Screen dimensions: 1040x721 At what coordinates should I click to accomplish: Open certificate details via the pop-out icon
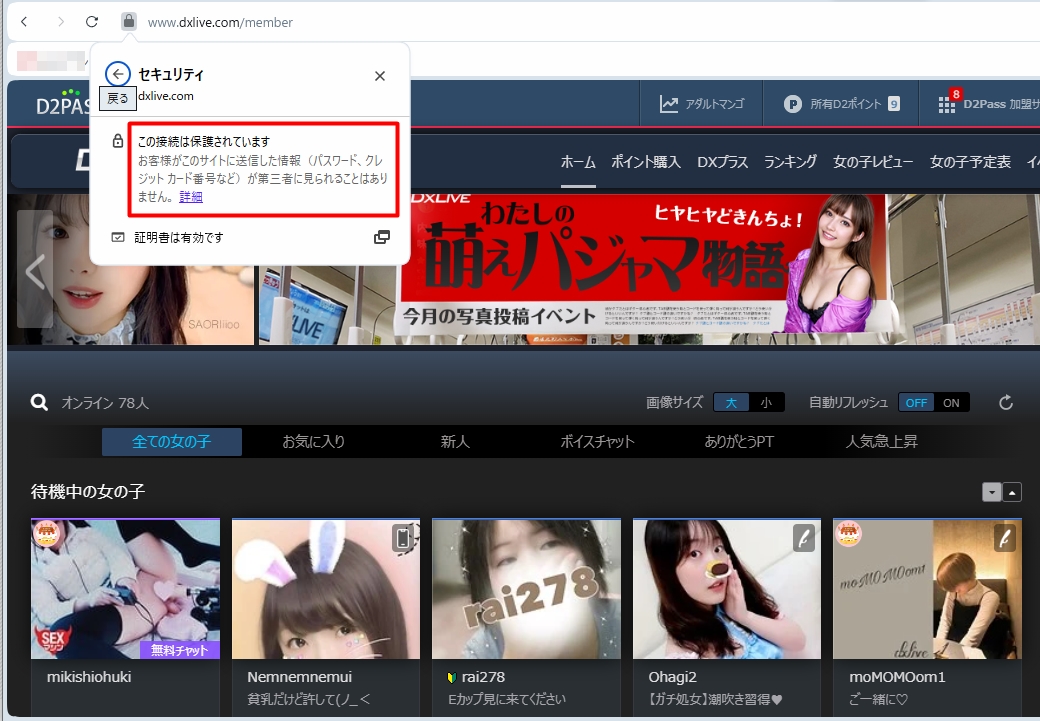(x=381, y=237)
